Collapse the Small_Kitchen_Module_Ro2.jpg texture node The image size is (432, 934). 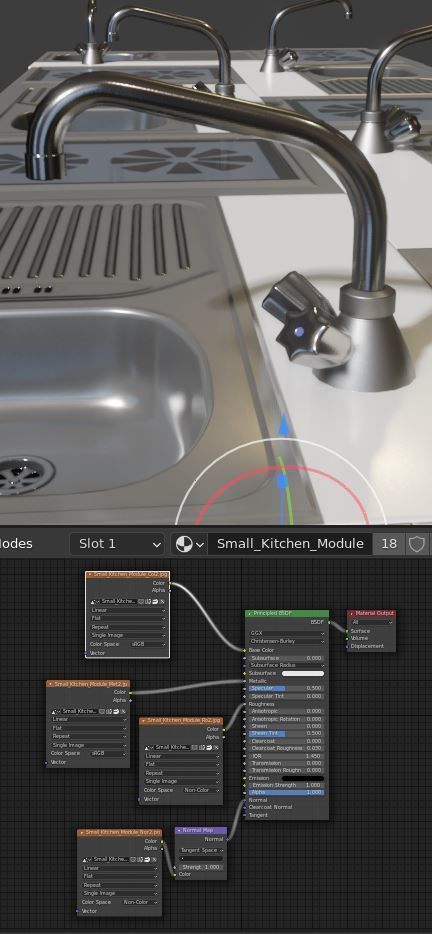point(144,720)
